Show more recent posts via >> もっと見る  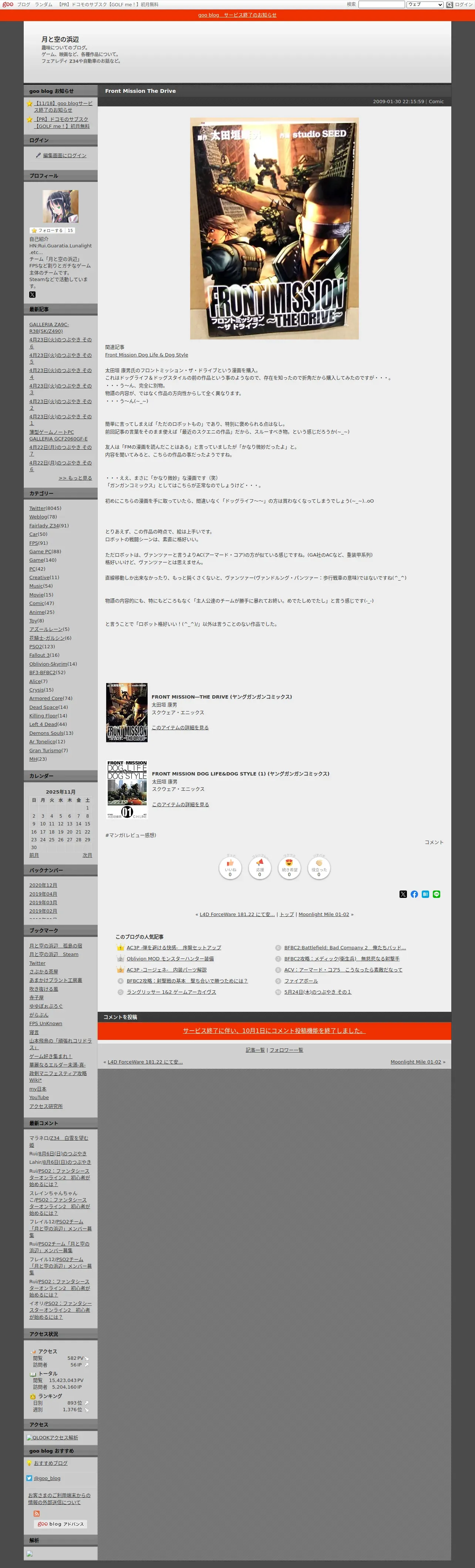pos(75,478)
